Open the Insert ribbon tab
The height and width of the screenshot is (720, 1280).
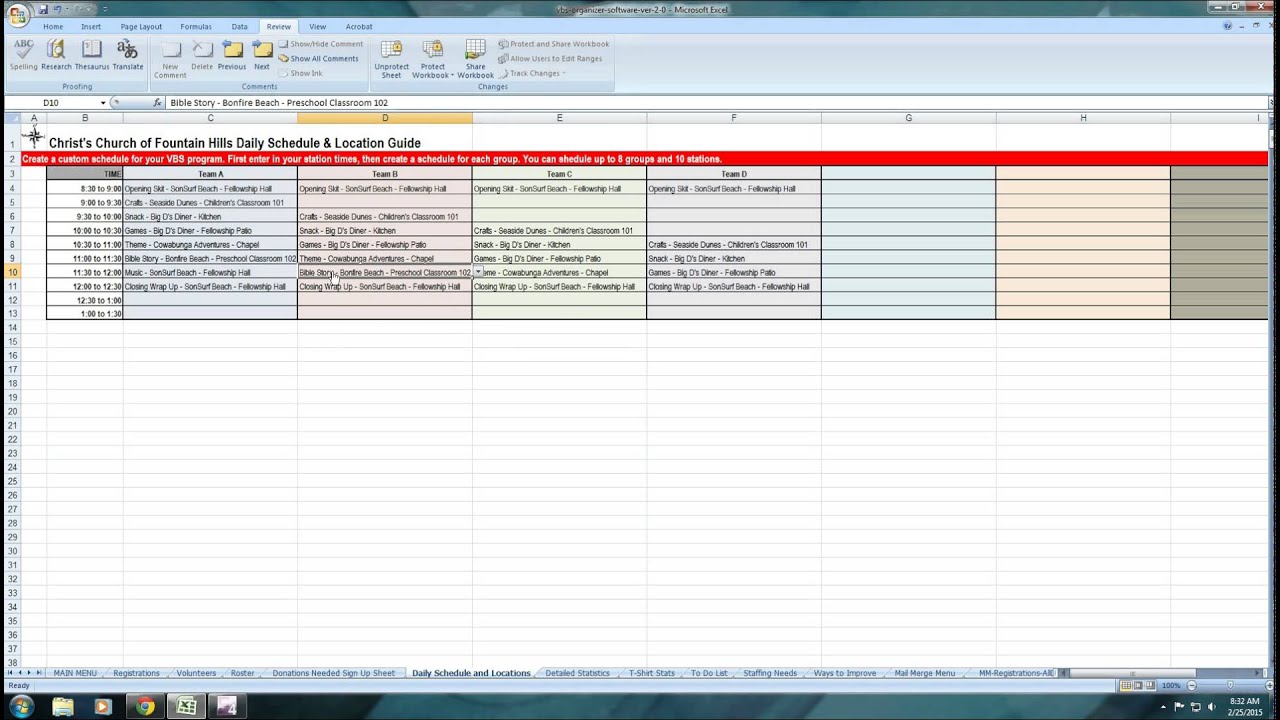point(91,27)
